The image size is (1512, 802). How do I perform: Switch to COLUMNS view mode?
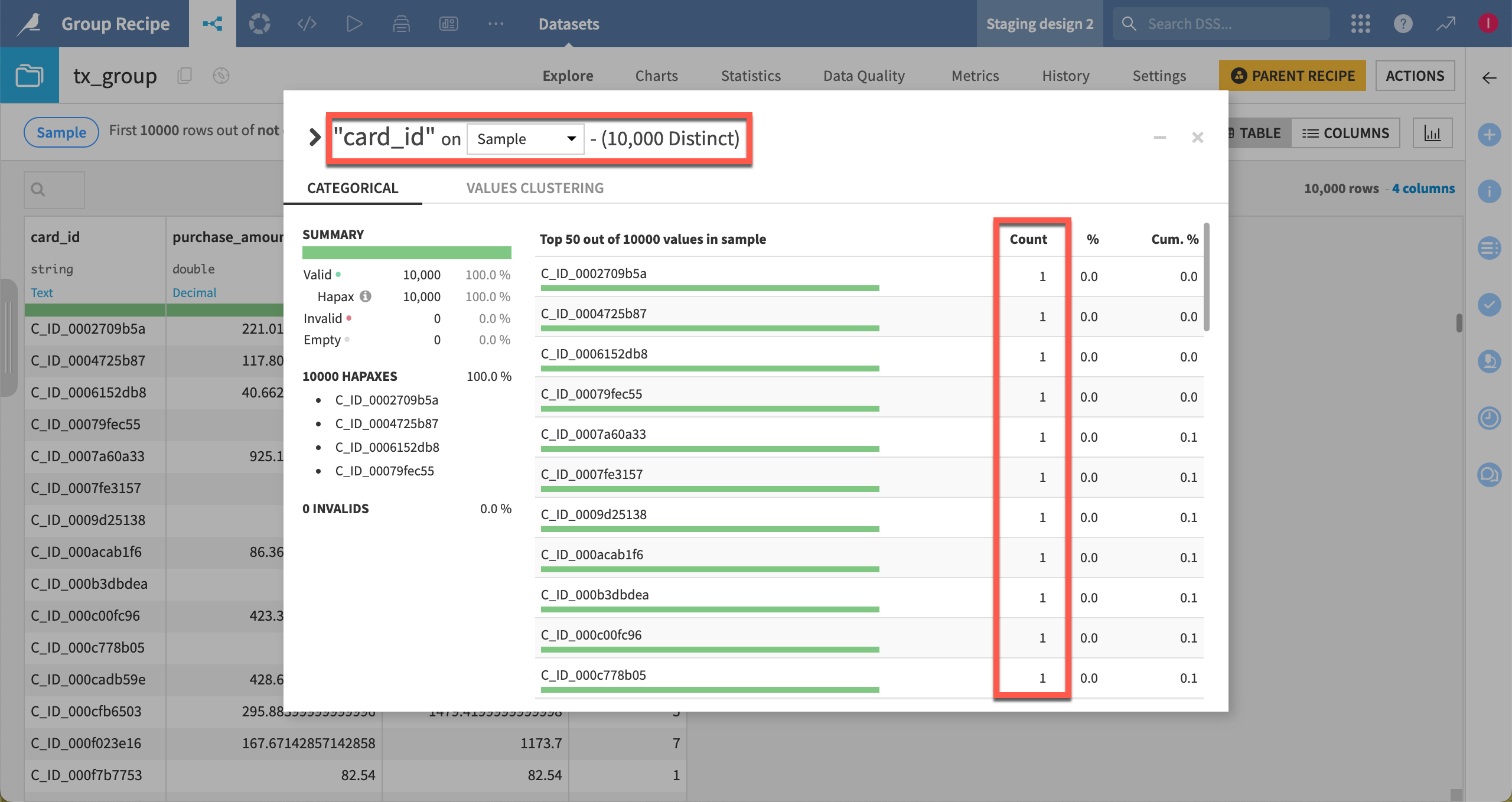1347,133
